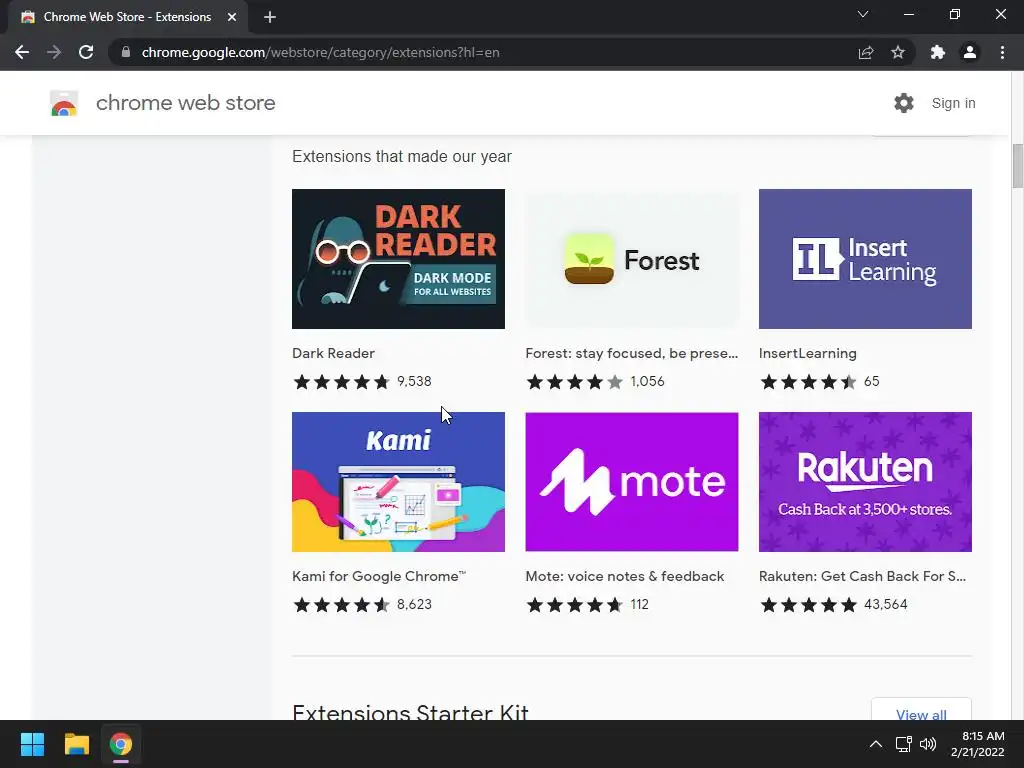1024x768 pixels.
Task: Open the tab search chevron
Action: (863, 14)
